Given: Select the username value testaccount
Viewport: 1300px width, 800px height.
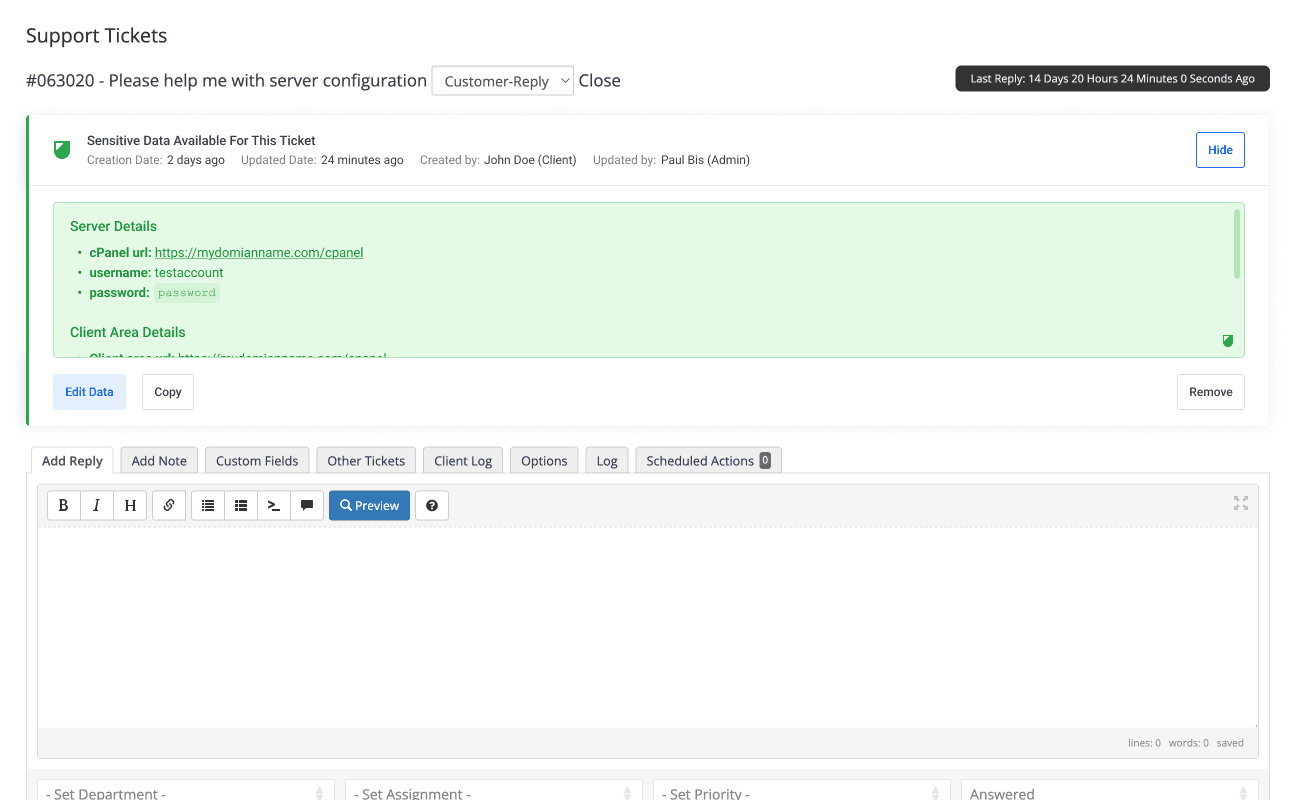Looking at the screenshot, I should point(189,273).
